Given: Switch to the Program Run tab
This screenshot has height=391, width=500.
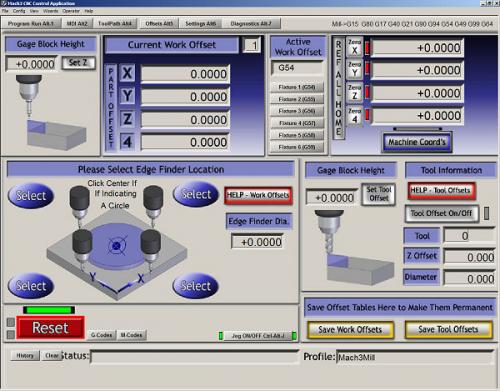Looking at the screenshot, I should (x=31, y=24).
